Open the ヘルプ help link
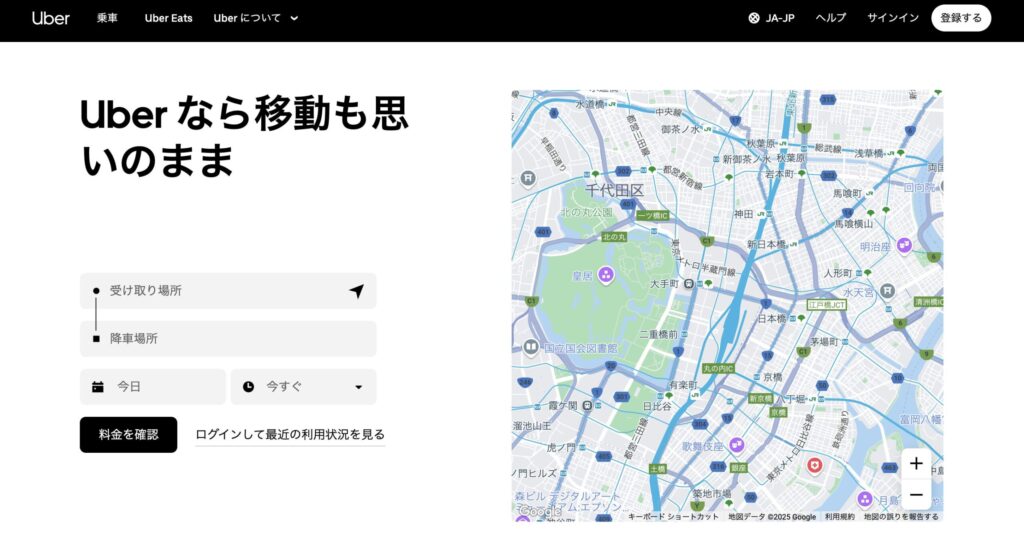Viewport: 1024px width, 548px height. coord(831,18)
